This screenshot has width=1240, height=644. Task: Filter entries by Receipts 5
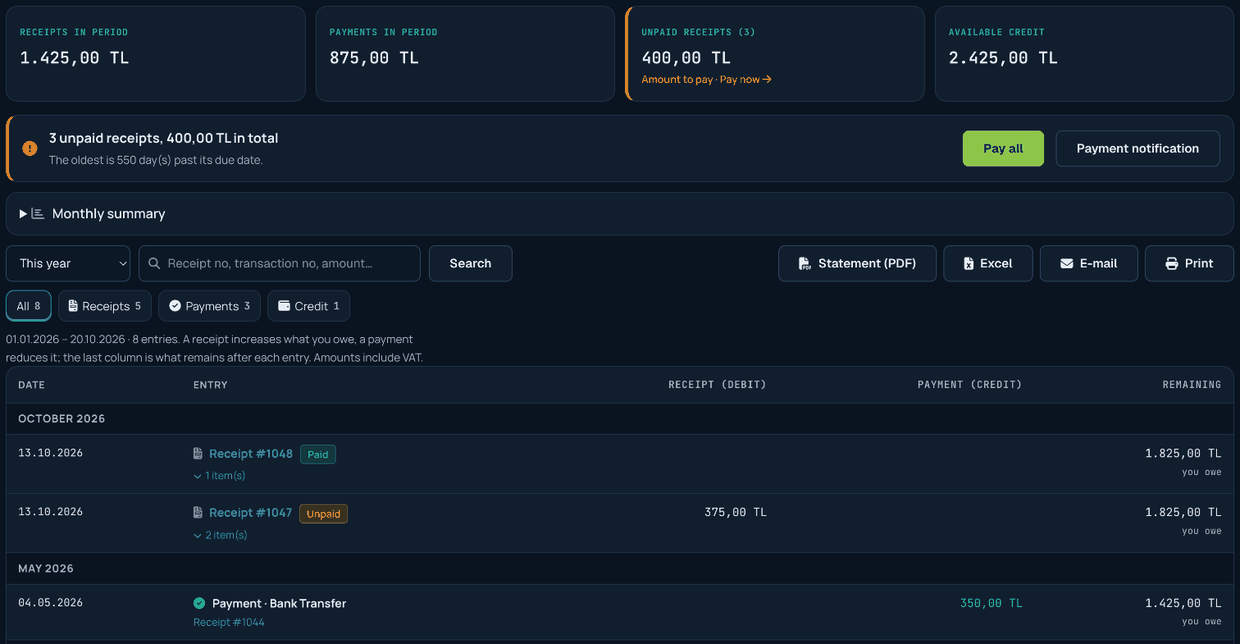105,306
